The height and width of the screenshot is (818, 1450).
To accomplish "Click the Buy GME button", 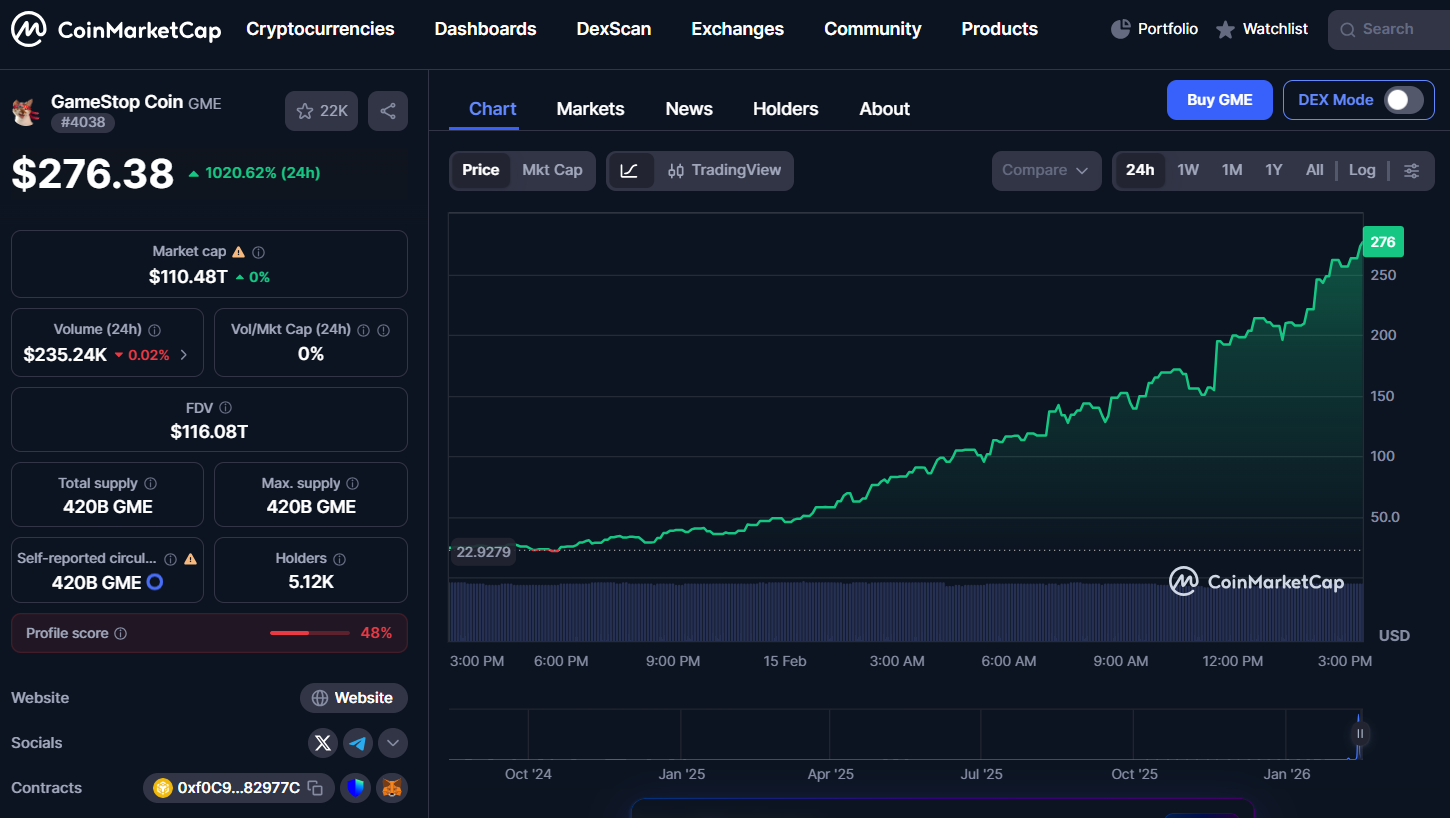I will pyautogui.click(x=1220, y=100).
